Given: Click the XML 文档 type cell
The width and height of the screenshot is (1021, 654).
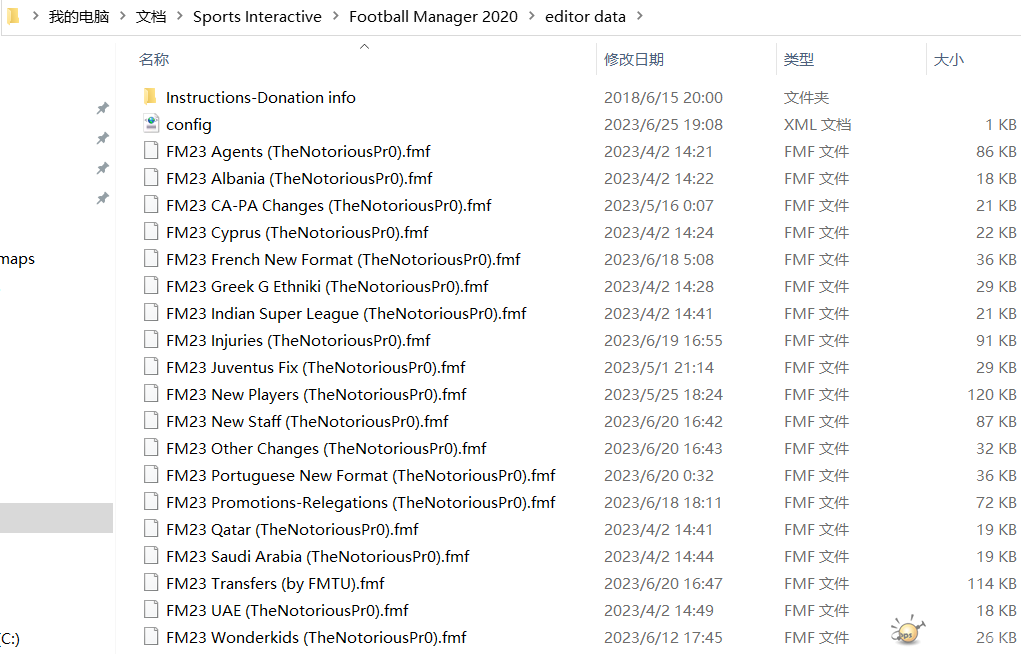Looking at the screenshot, I should pyautogui.click(x=817, y=124).
